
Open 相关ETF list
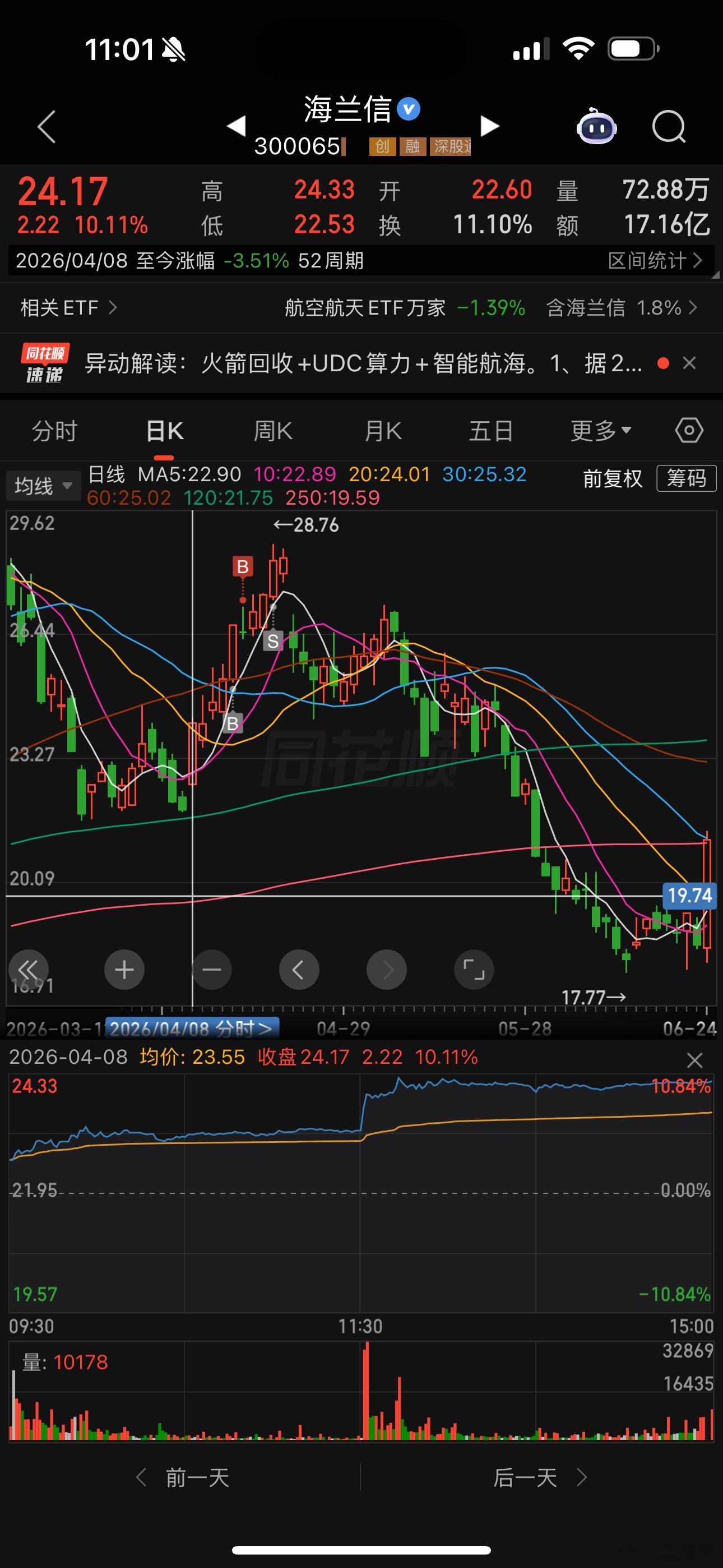click(69, 307)
